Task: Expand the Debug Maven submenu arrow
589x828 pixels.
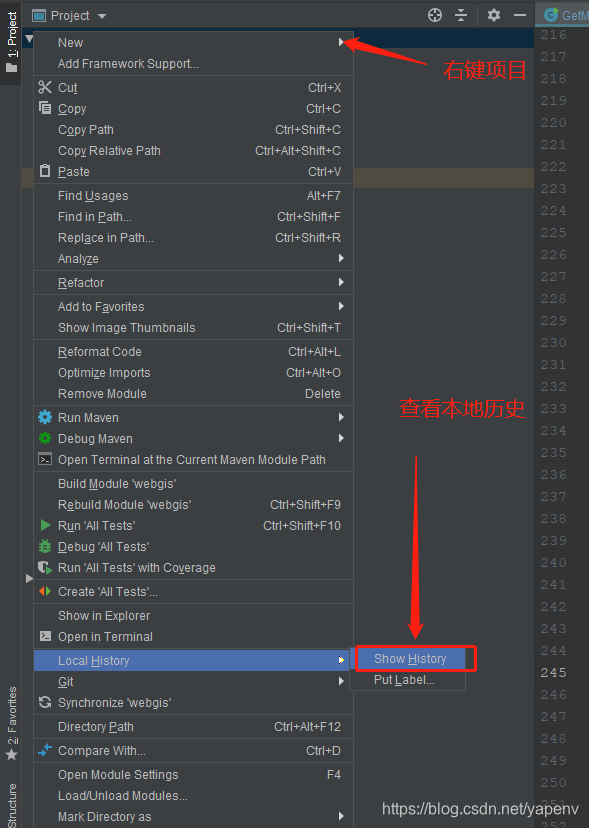Action: click(341, 438)
